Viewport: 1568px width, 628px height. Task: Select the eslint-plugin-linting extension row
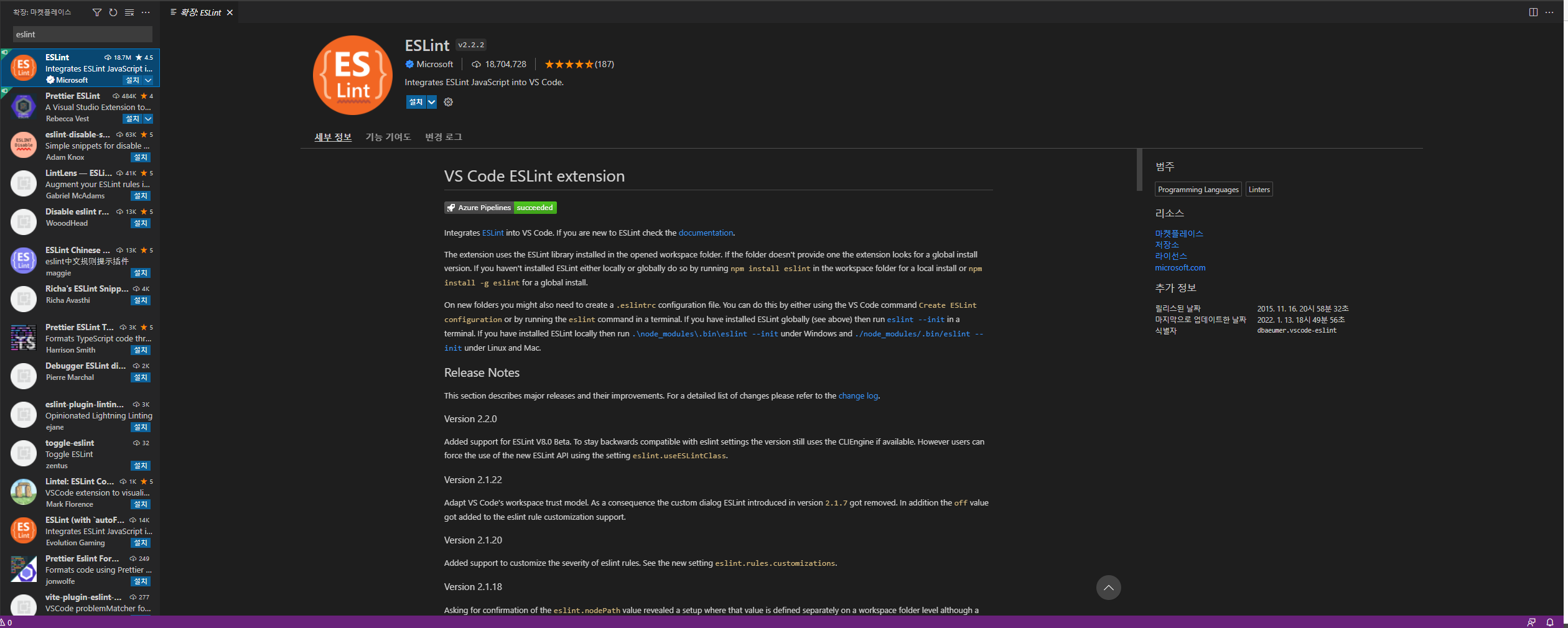80,415
